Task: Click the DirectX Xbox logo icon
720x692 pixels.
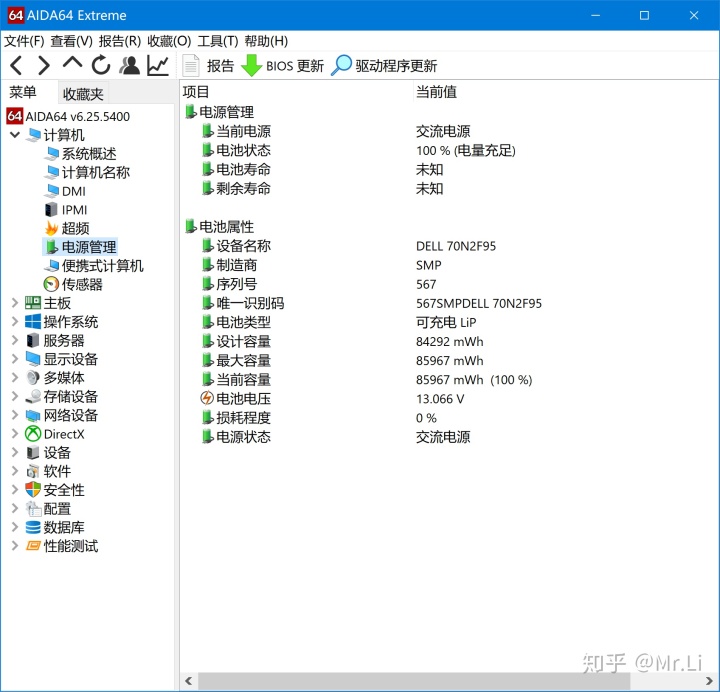Action: point(33,433)
